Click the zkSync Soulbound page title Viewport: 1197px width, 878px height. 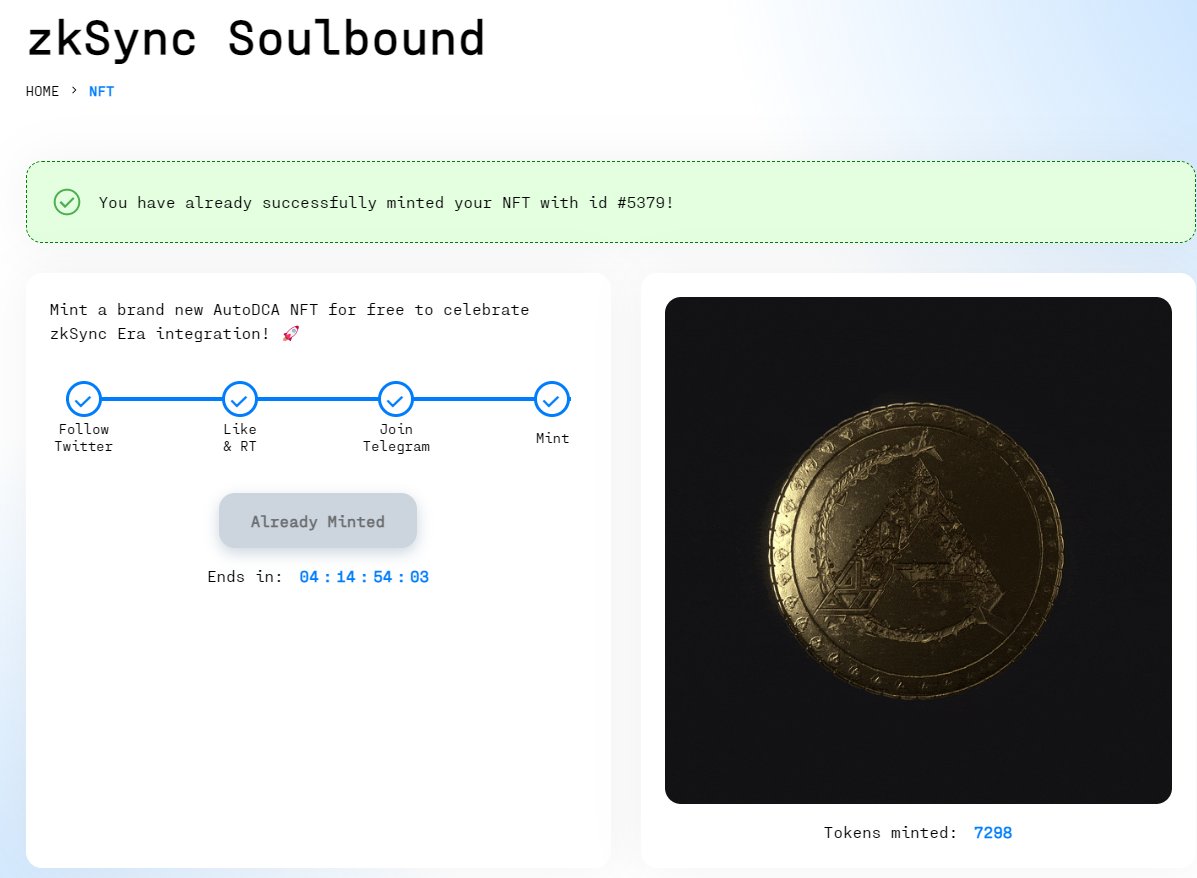pyautogui.click(x=256, y=38)
